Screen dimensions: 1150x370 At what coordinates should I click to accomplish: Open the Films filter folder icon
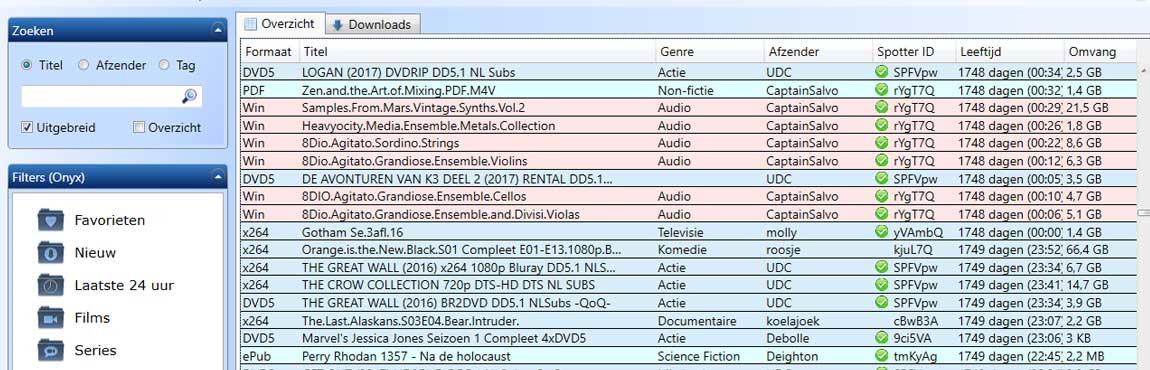pyautogui.click(x=51, y=317)
